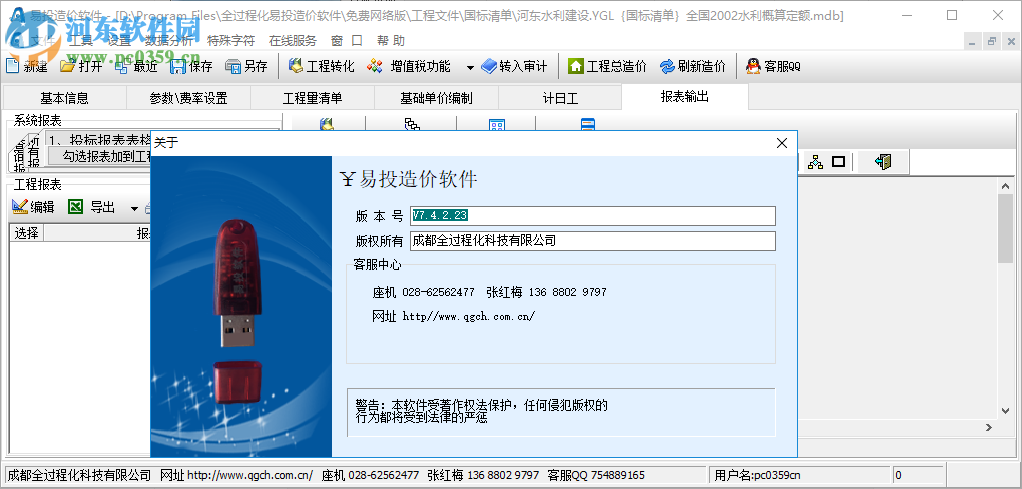The image size is (1022, 489).
Task: Open the 工程转化 conversion tool
Action: click(321, 66)
